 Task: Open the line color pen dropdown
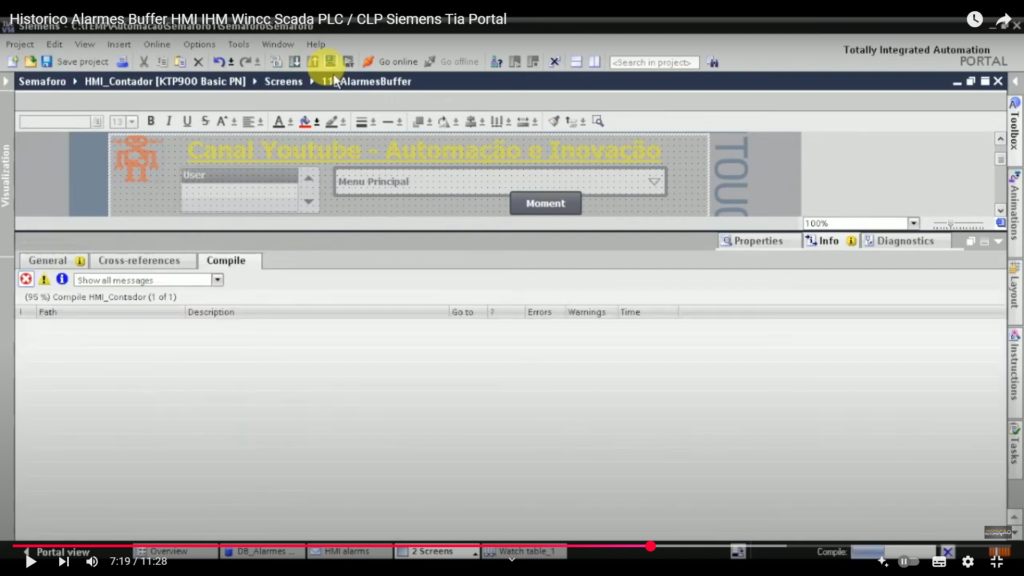(344, 122)
